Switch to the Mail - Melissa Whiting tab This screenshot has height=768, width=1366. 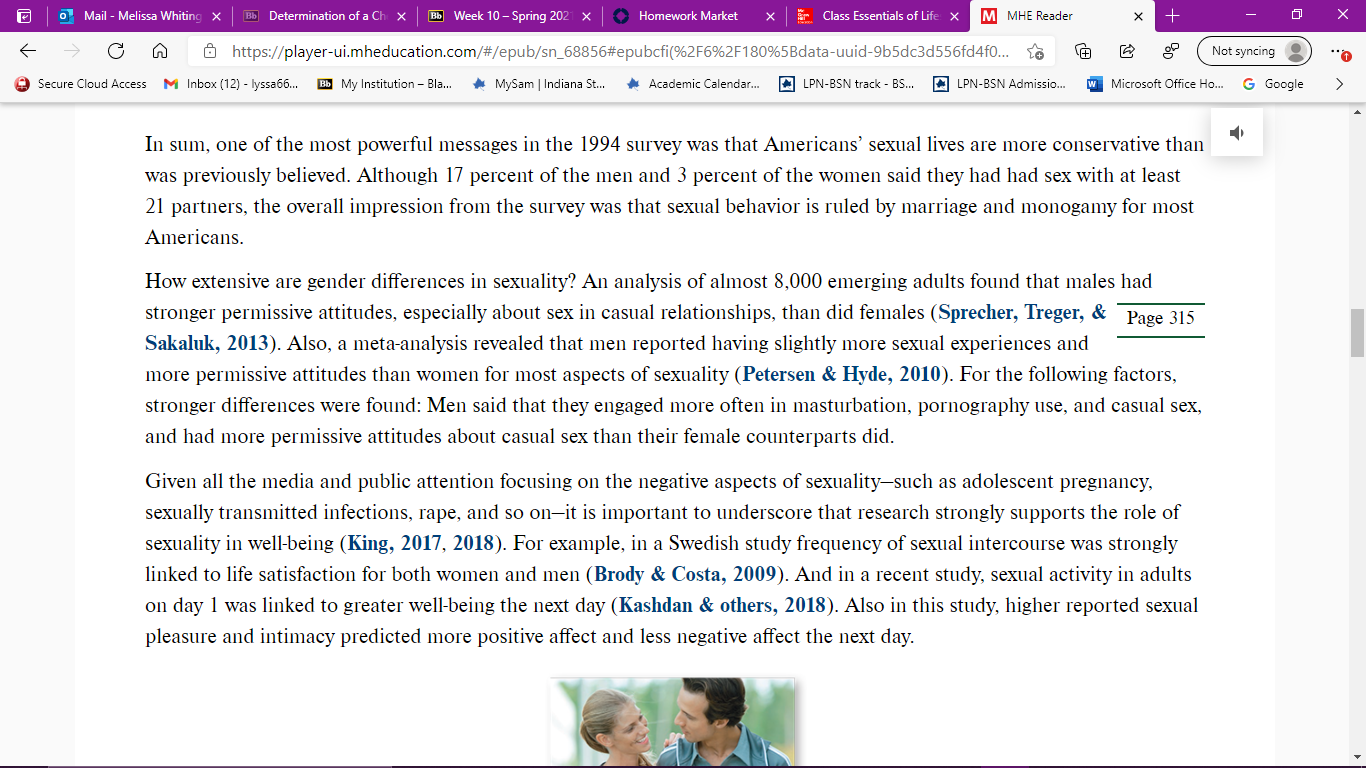tap(139, 16)
